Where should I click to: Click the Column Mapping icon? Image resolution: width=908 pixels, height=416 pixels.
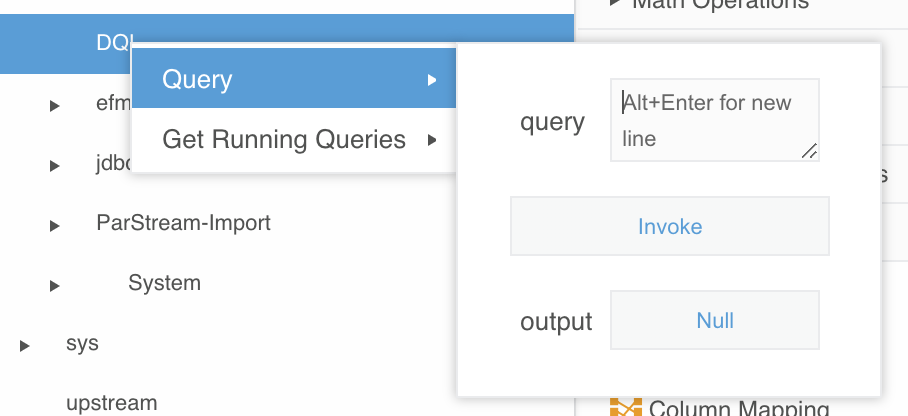coord(625,408)
